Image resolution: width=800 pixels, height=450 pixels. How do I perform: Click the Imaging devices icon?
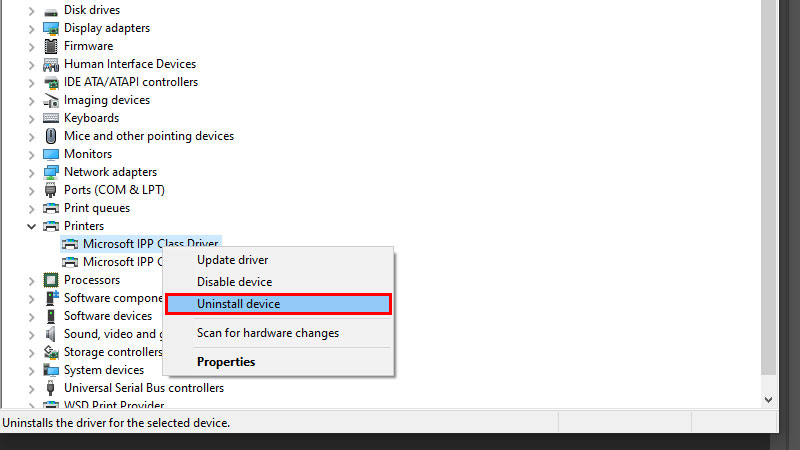tap(51, 101)
